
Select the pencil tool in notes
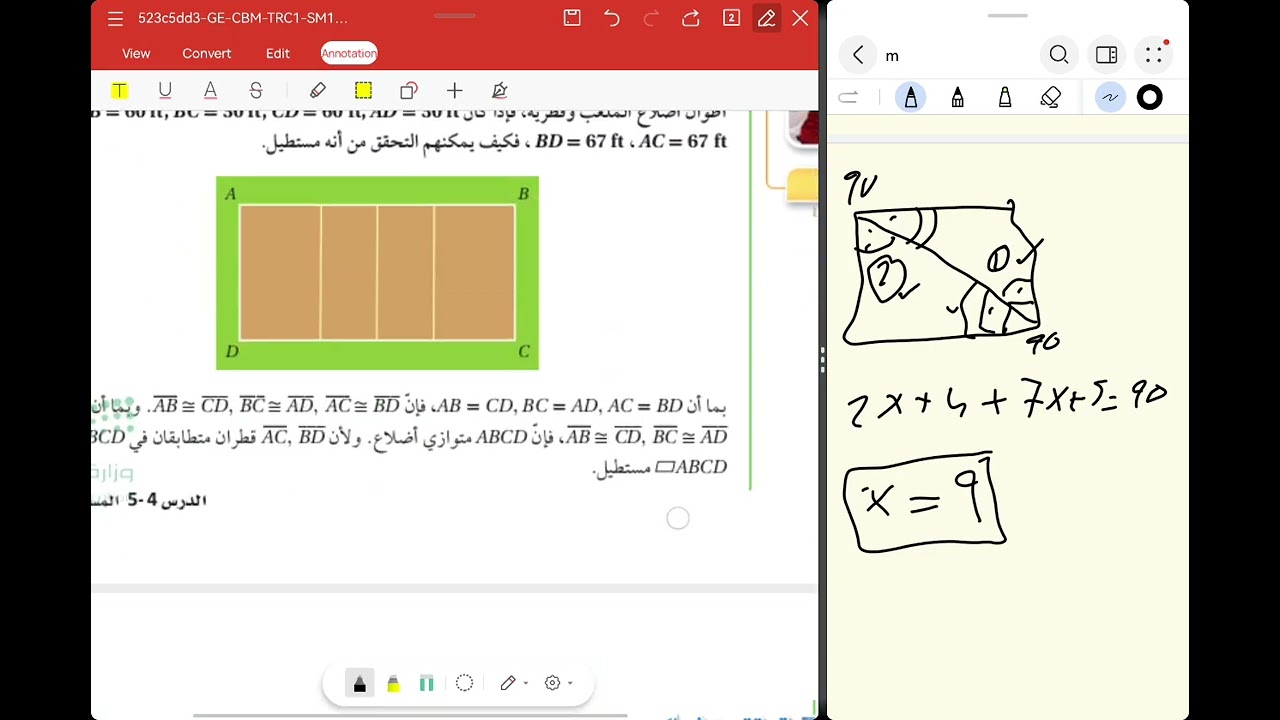point(958,97)
